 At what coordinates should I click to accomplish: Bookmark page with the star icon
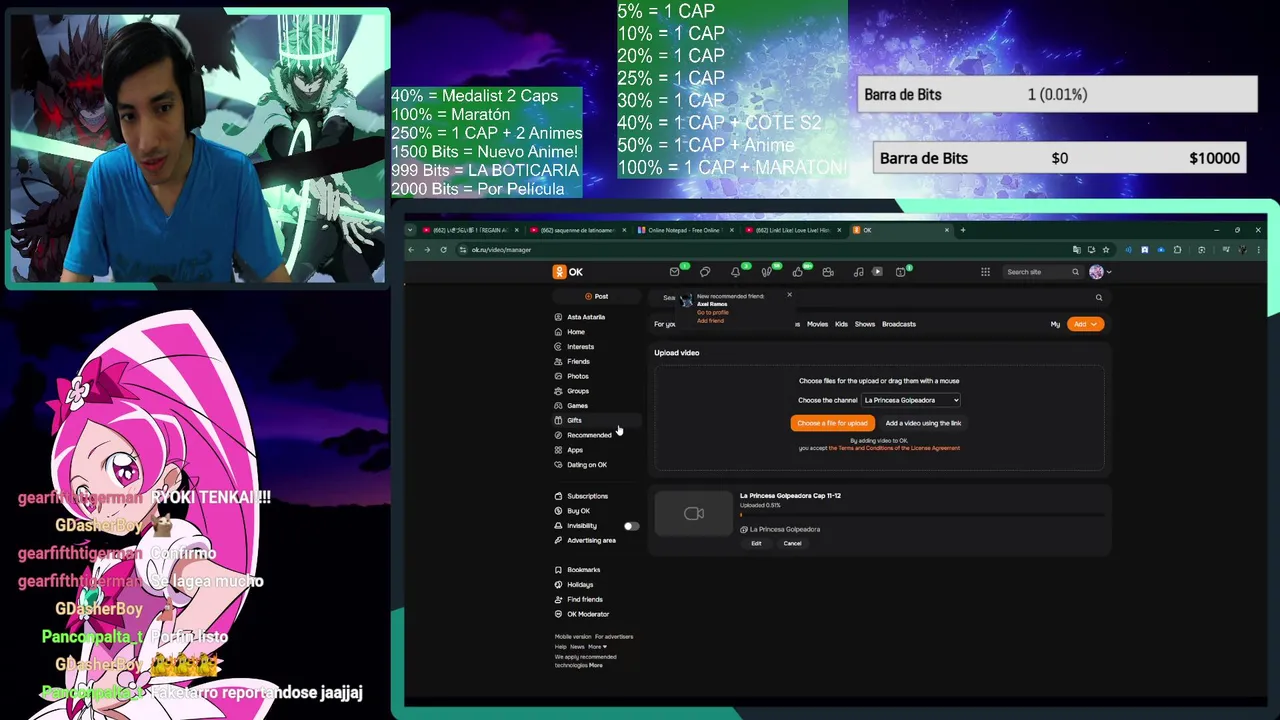[1105, 250]
